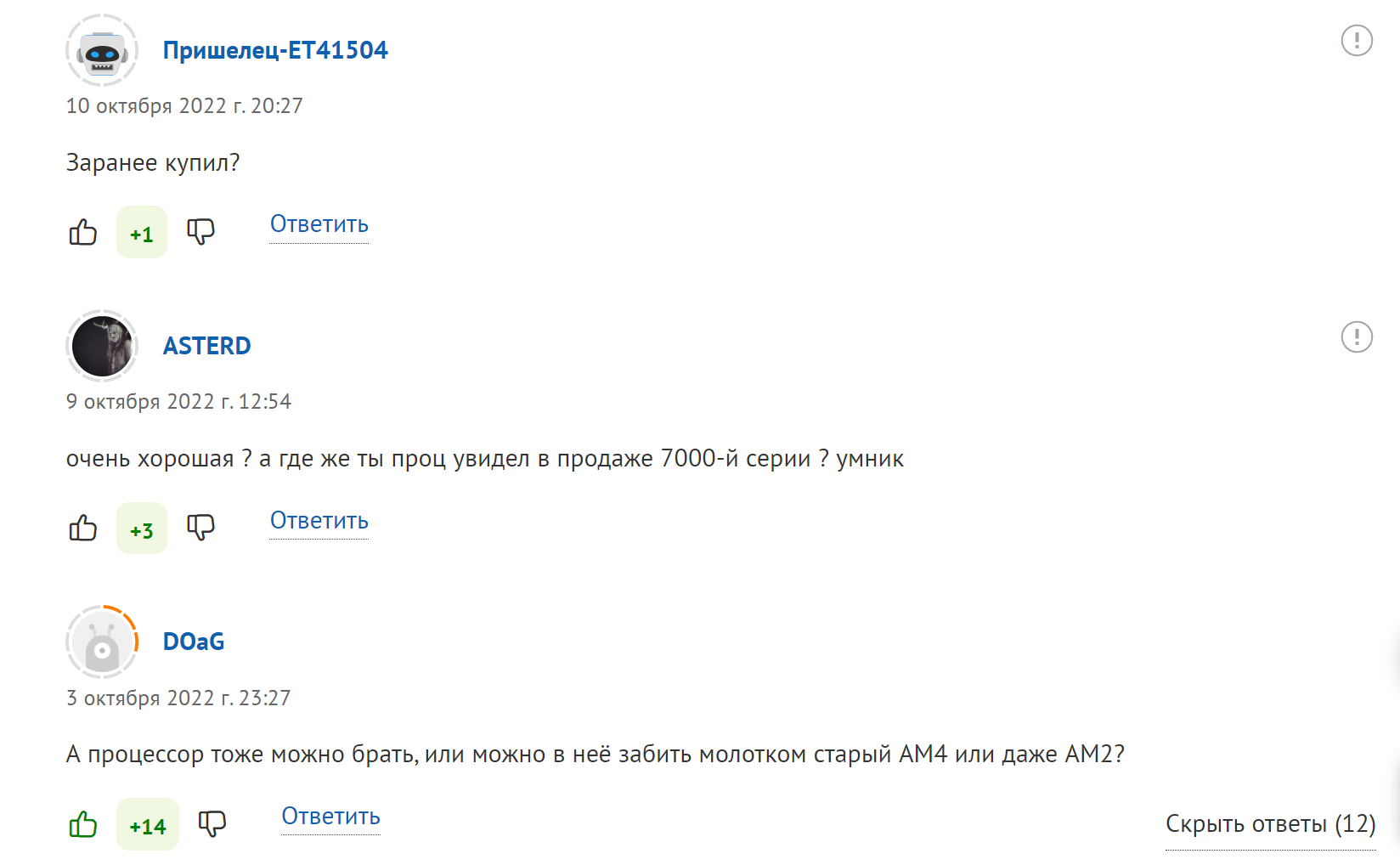Reply to the "Заранее купил?" comment

(319, 224)
